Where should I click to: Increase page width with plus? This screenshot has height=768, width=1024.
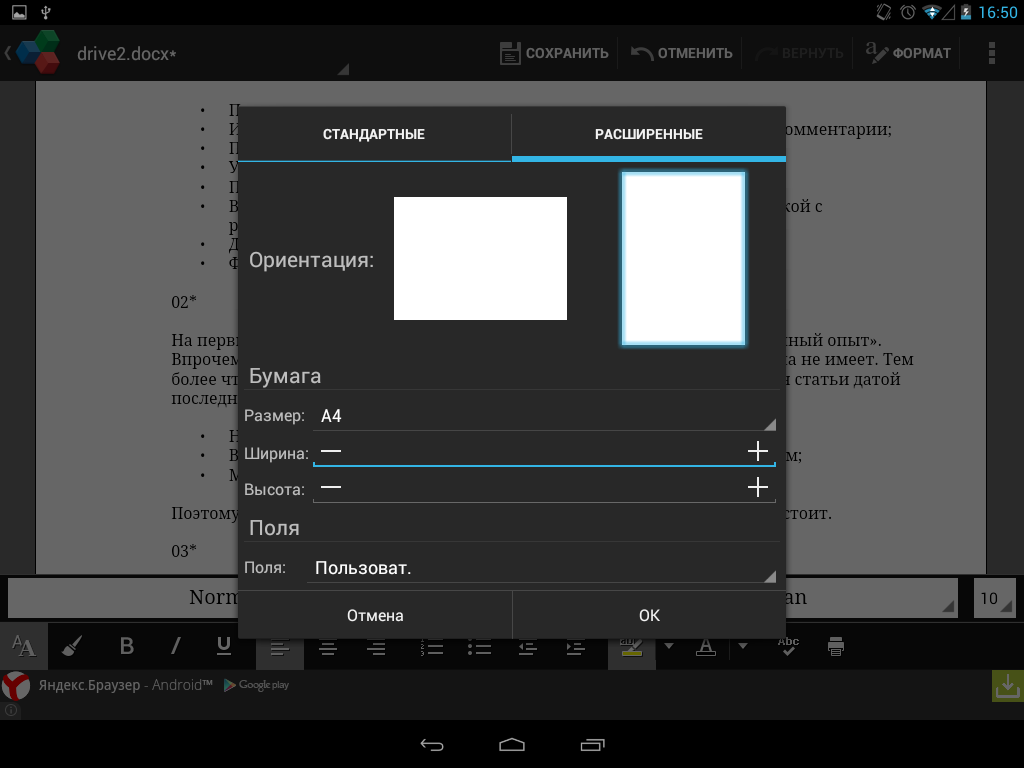(758, 452)
